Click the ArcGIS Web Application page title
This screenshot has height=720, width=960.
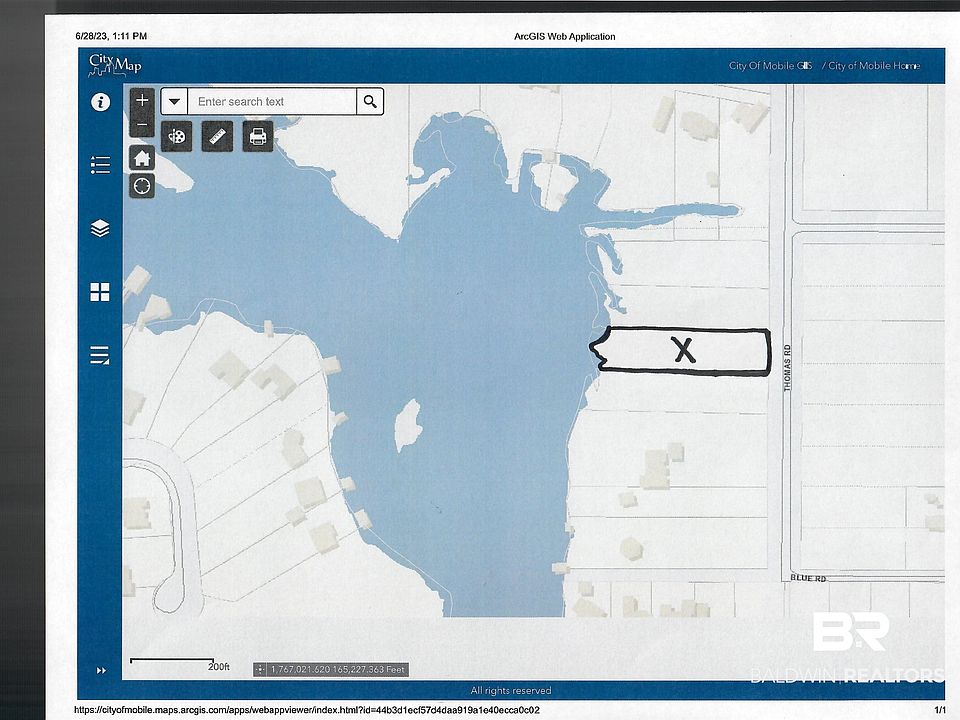(564, 36)
